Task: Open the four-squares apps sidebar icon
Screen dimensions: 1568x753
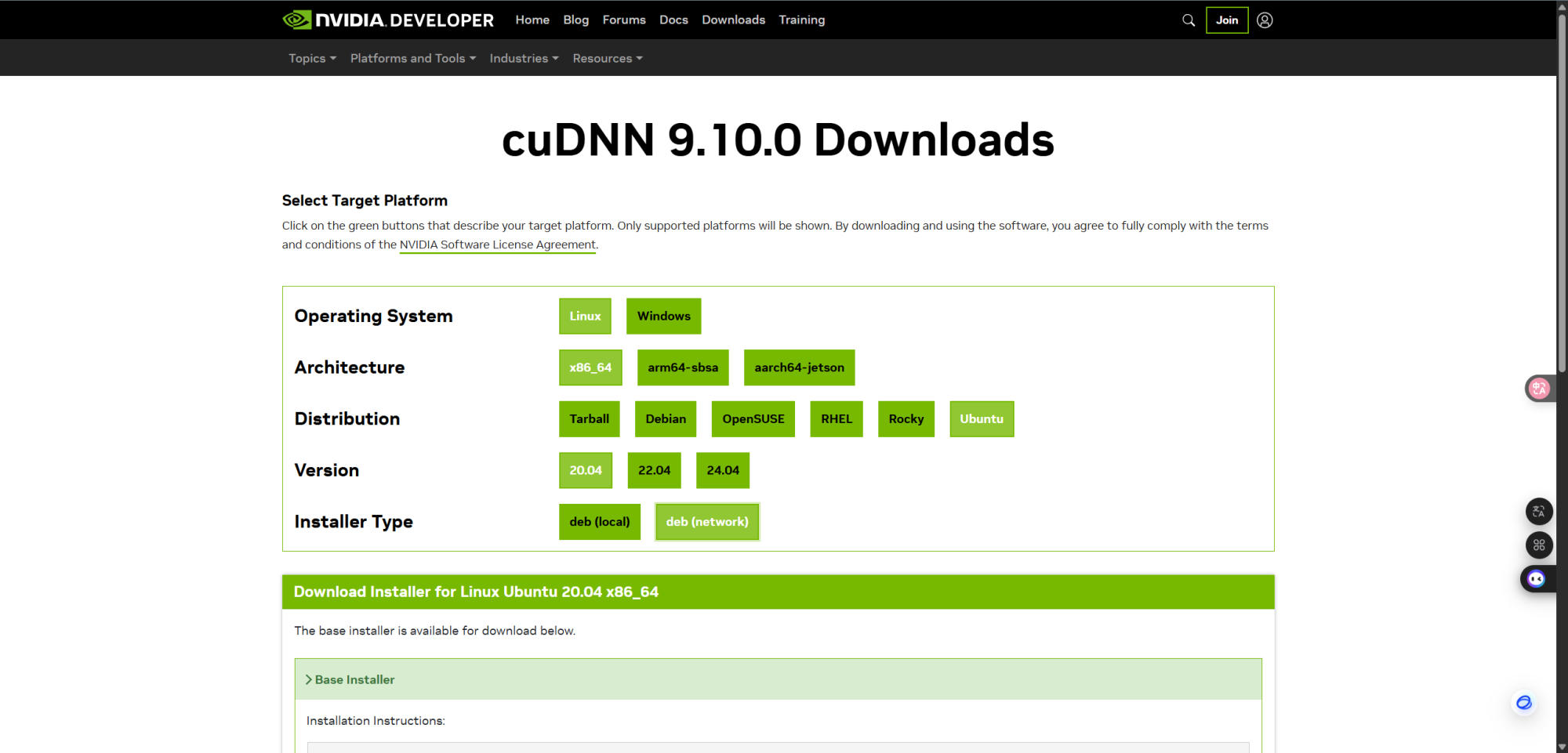Action: tap(1539, 545)
